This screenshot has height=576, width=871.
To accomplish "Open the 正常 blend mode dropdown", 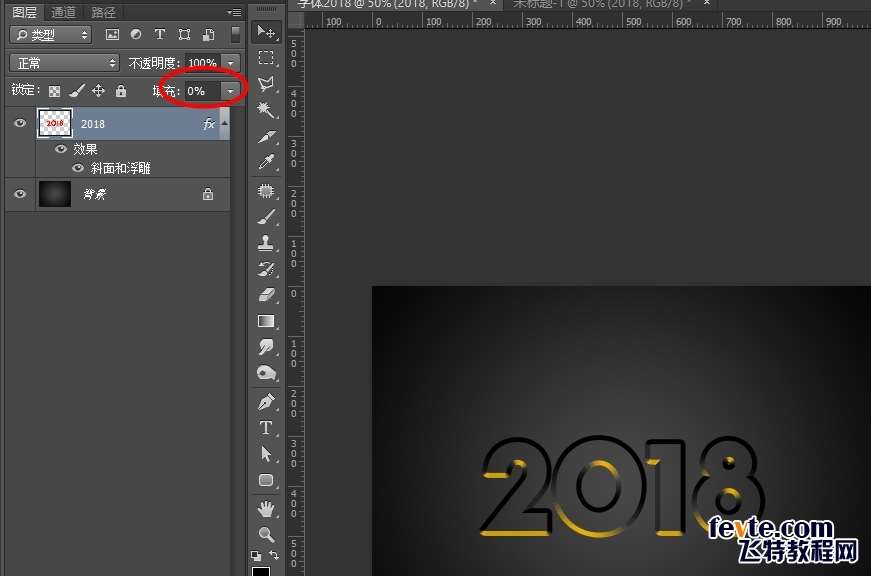I will click(x=64, y=63).
